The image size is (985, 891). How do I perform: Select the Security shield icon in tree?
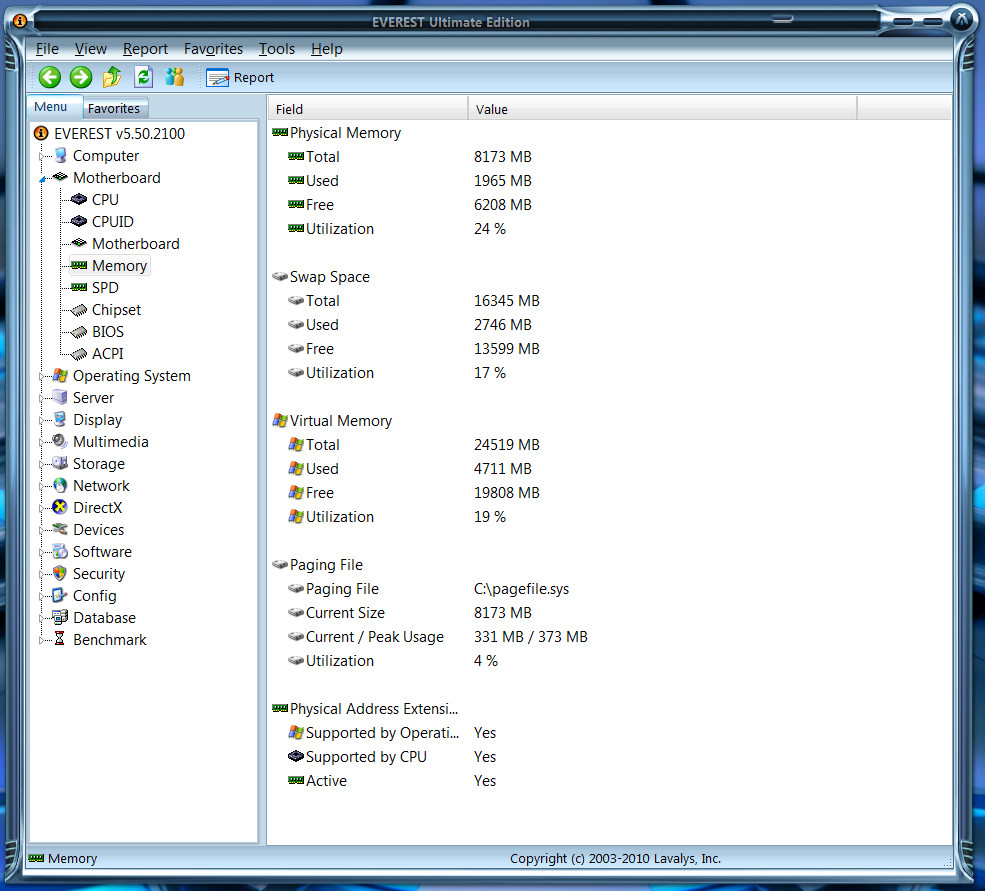[60, 574]
